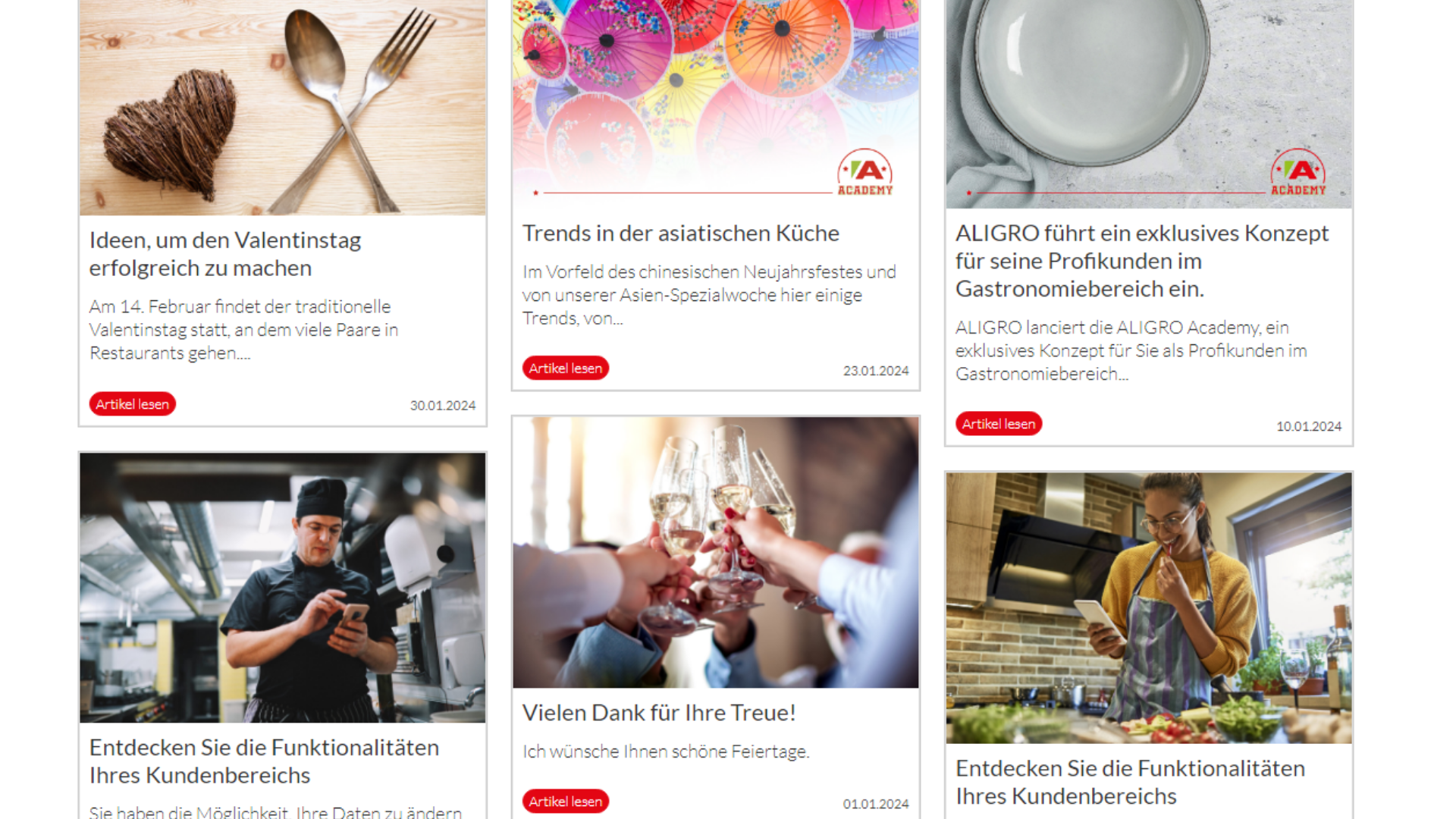Click Artikel lesen under Vielen Dank article
1456x819 pixels.
tap(565, 802)
